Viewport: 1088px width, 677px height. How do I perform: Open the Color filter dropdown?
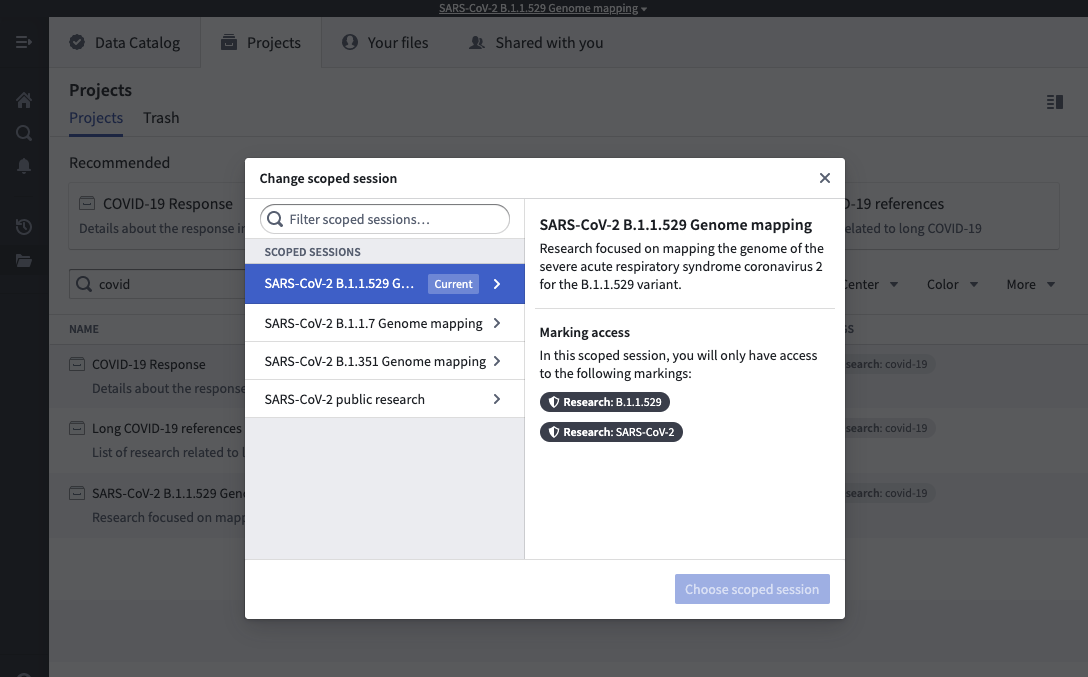952,284
